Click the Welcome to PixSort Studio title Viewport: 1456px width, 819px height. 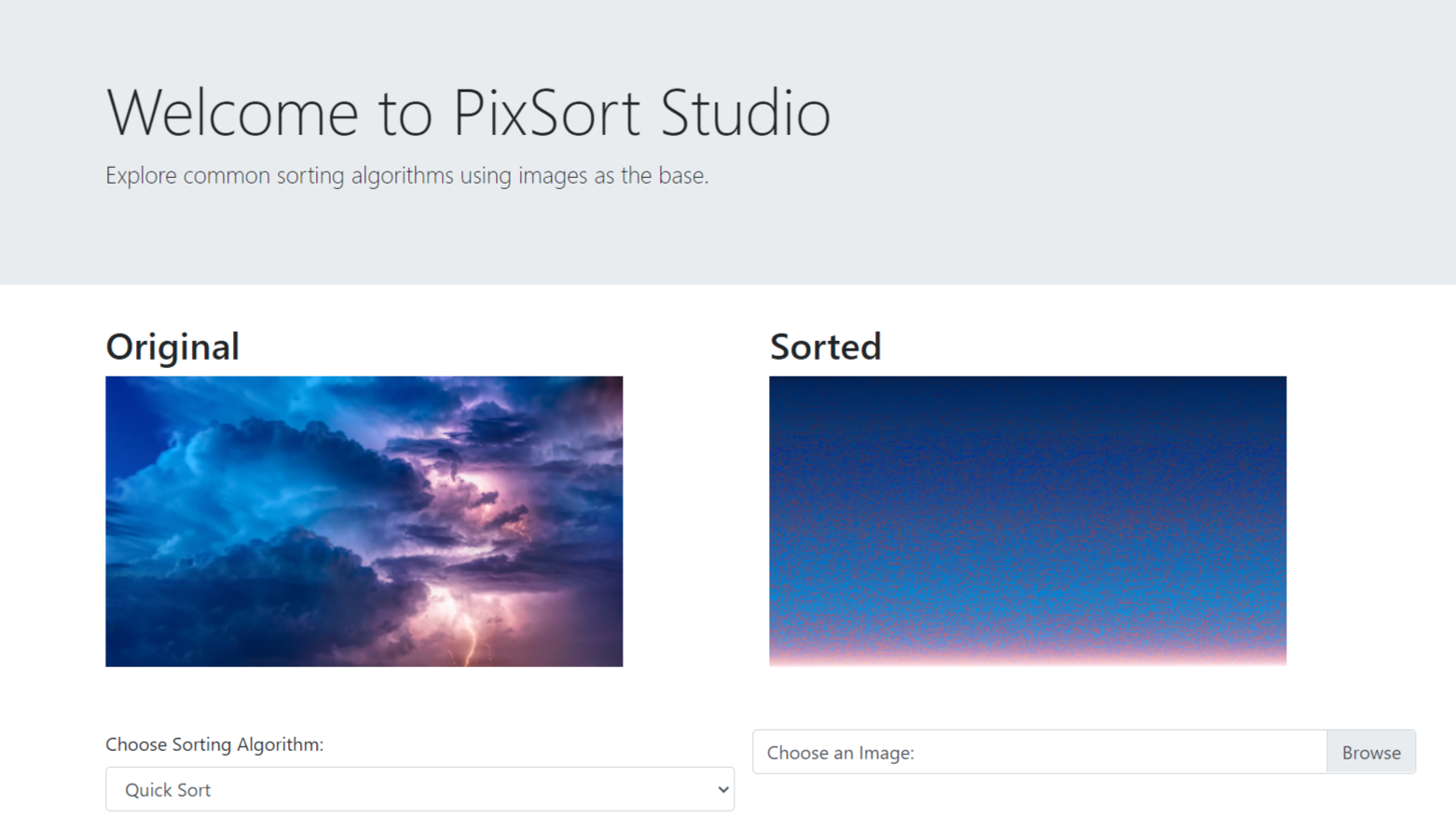[x=468, y=113]
